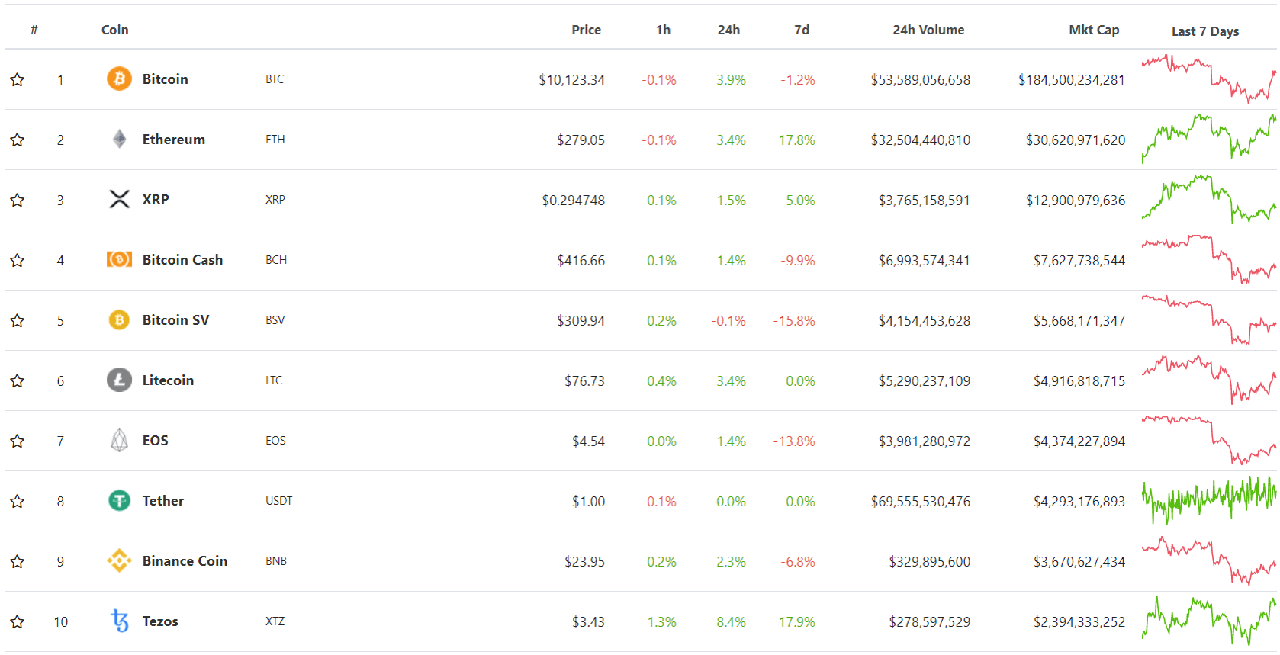Click Ethereum's 7-day sparkline chart
This screenshot has height=655, width=1280.
pyautogui.click(x=1209, y=139)
